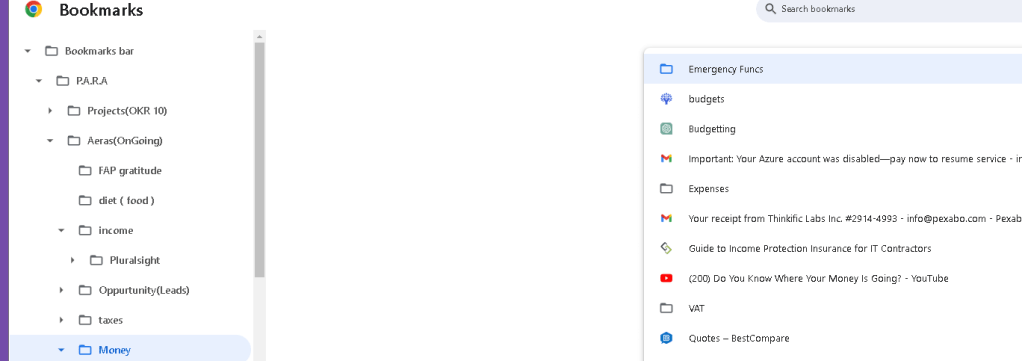This screenshot has height=361, width=1022.
Task: Click the FAP gratitude folder icon
Action: tap(85, 171)
